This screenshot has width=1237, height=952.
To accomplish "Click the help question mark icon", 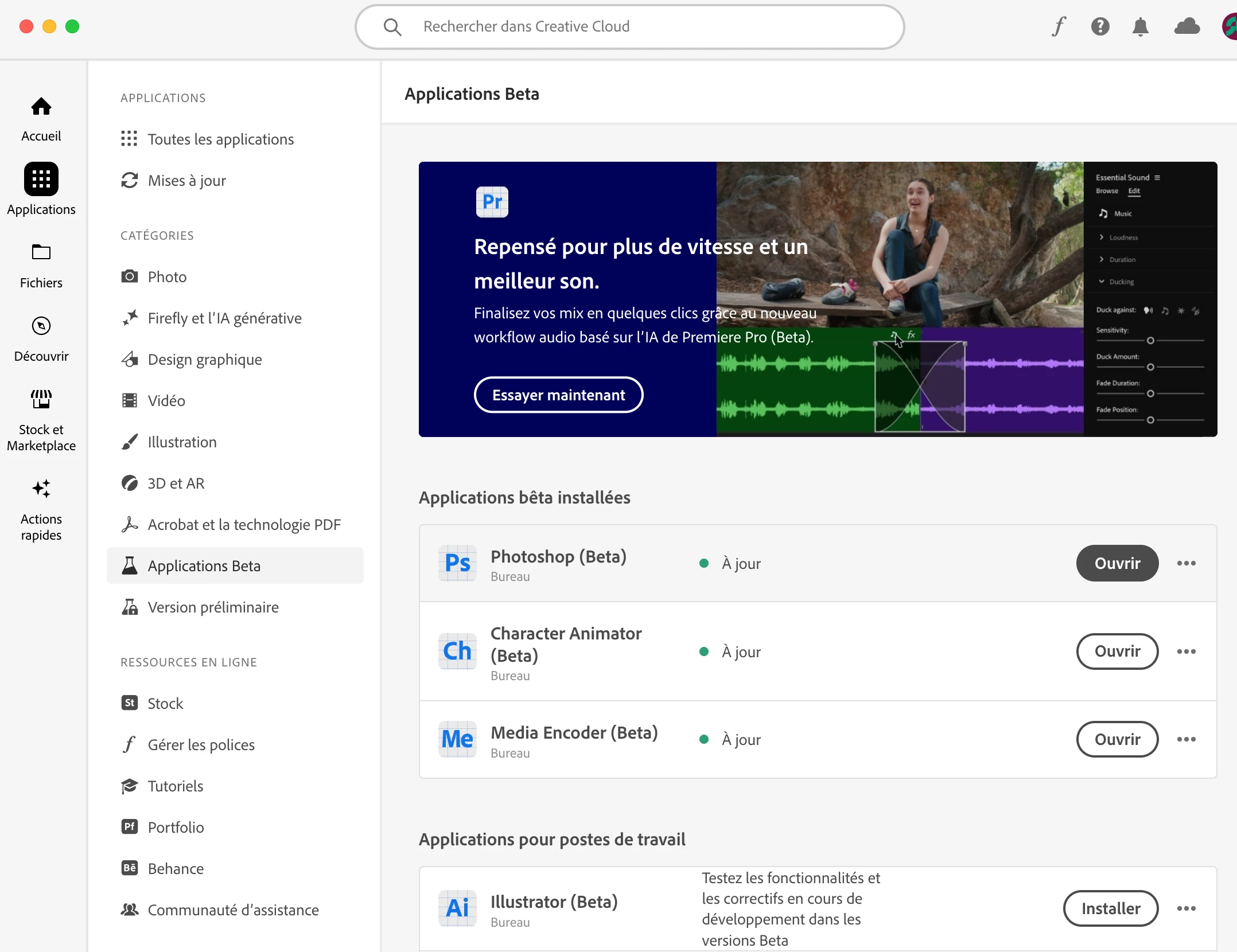I will click(x=1100, y=26).
